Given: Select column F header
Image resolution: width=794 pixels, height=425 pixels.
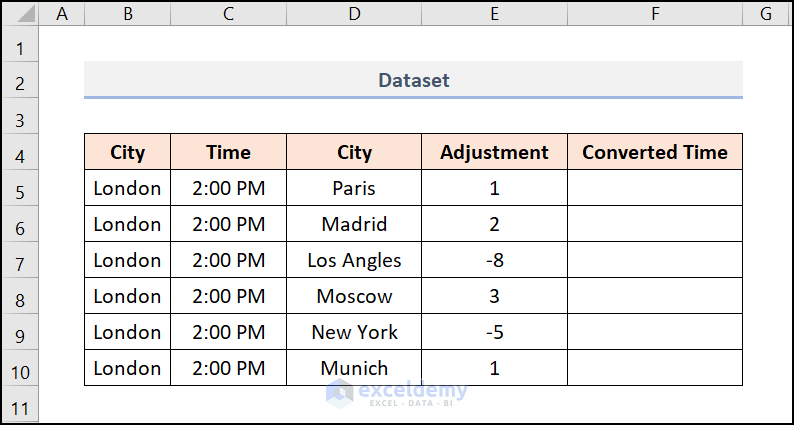Looking at the screenshot, I should click(x=655, y=14).
